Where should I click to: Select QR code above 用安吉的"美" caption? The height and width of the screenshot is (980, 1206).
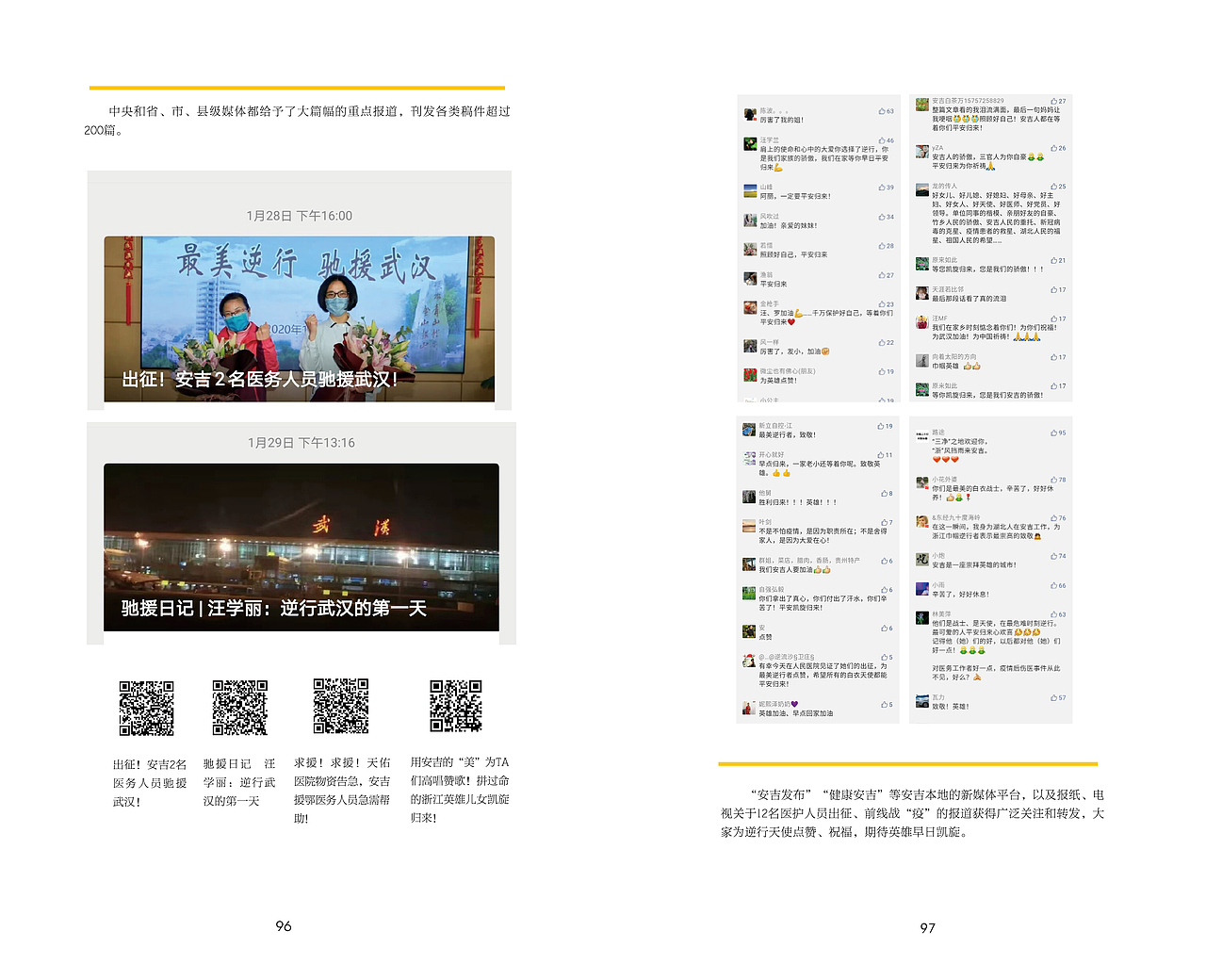(456, 706)
